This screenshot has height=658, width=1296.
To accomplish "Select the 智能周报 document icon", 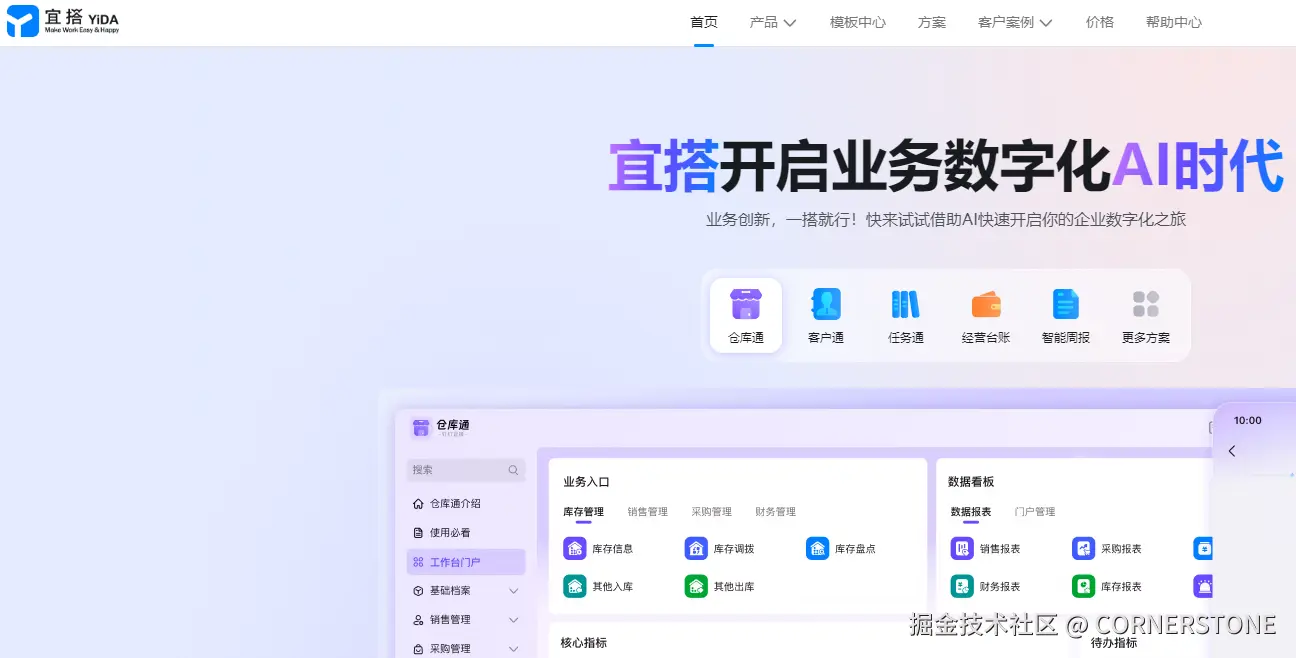I will [1066, 304].
